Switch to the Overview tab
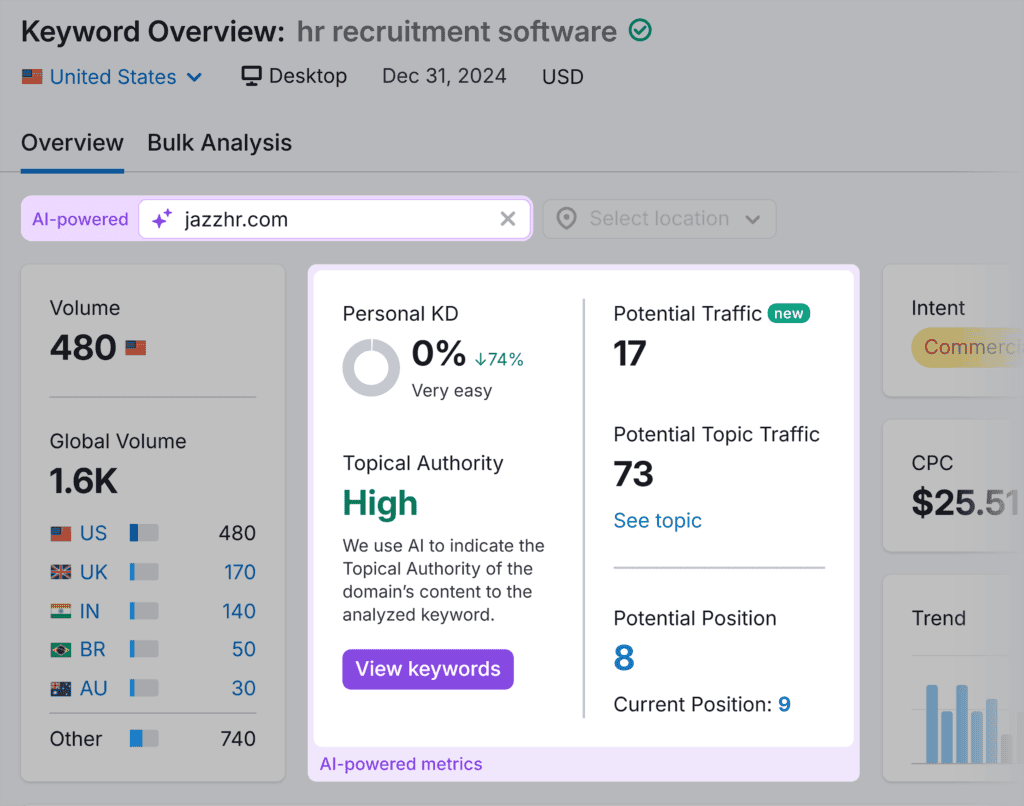 pyautogui.click(x=72, y=143)
